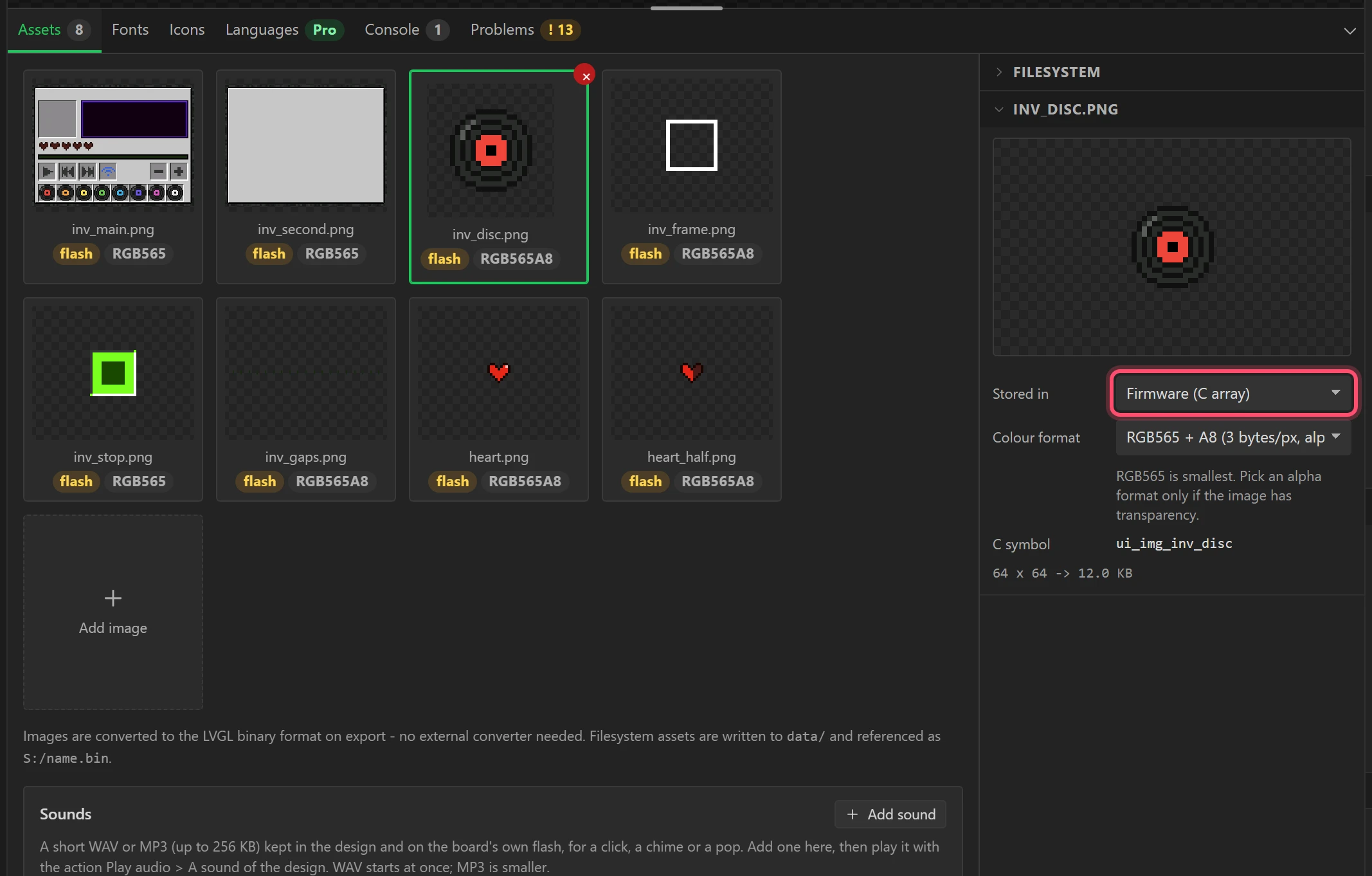Click the large disc preview image
This screenshot has height=876, width=1372.
point(1171,247)
